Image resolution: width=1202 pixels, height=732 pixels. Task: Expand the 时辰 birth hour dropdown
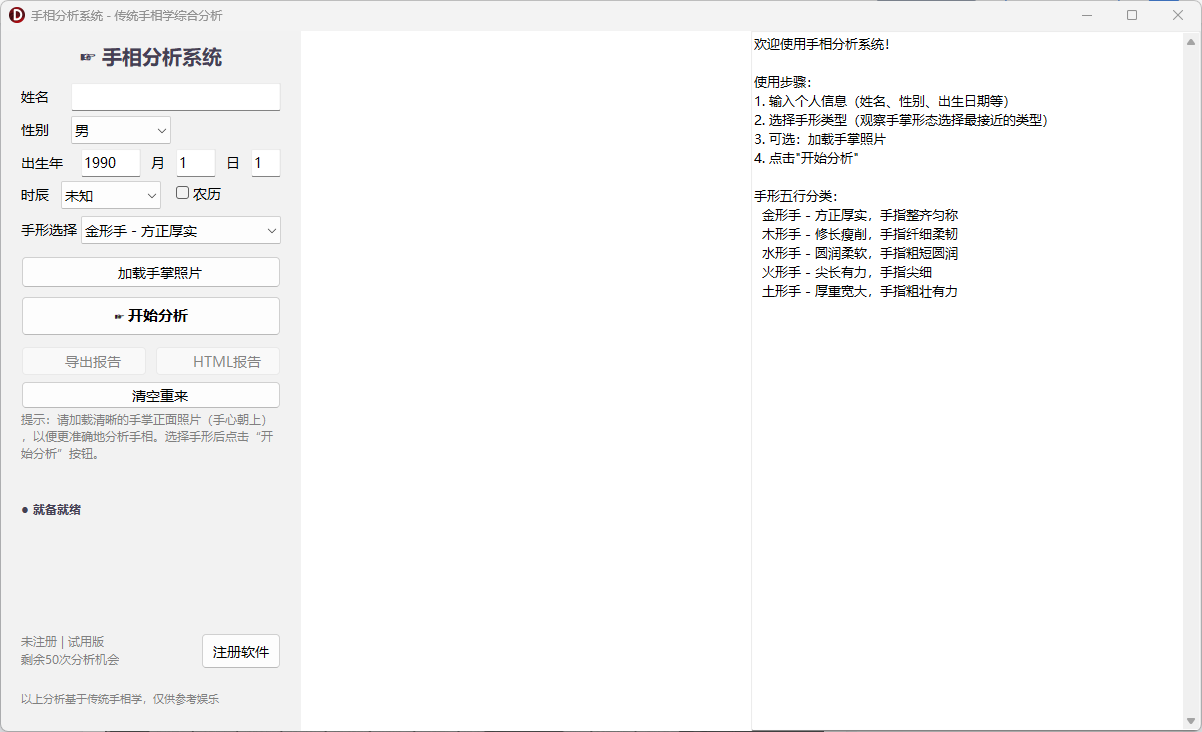coord(111,195)
